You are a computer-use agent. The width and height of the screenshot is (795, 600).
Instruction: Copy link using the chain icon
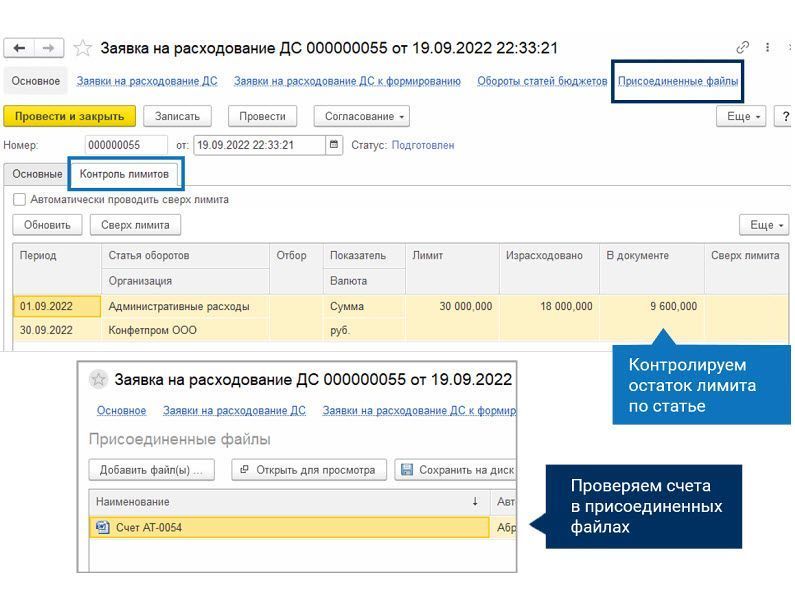pyautogui.click(x=743, y=48)
